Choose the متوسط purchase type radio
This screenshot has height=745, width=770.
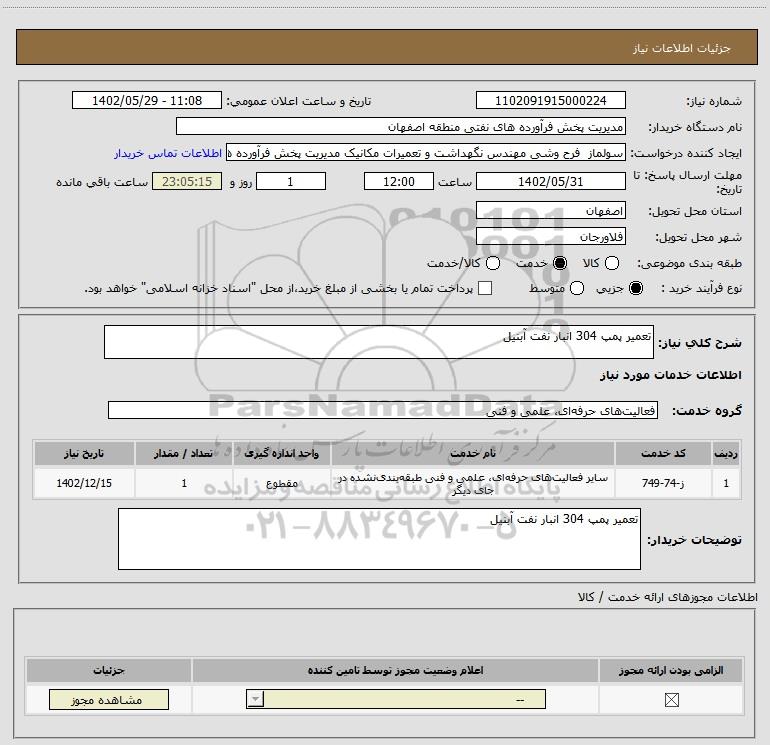(577, 288)
